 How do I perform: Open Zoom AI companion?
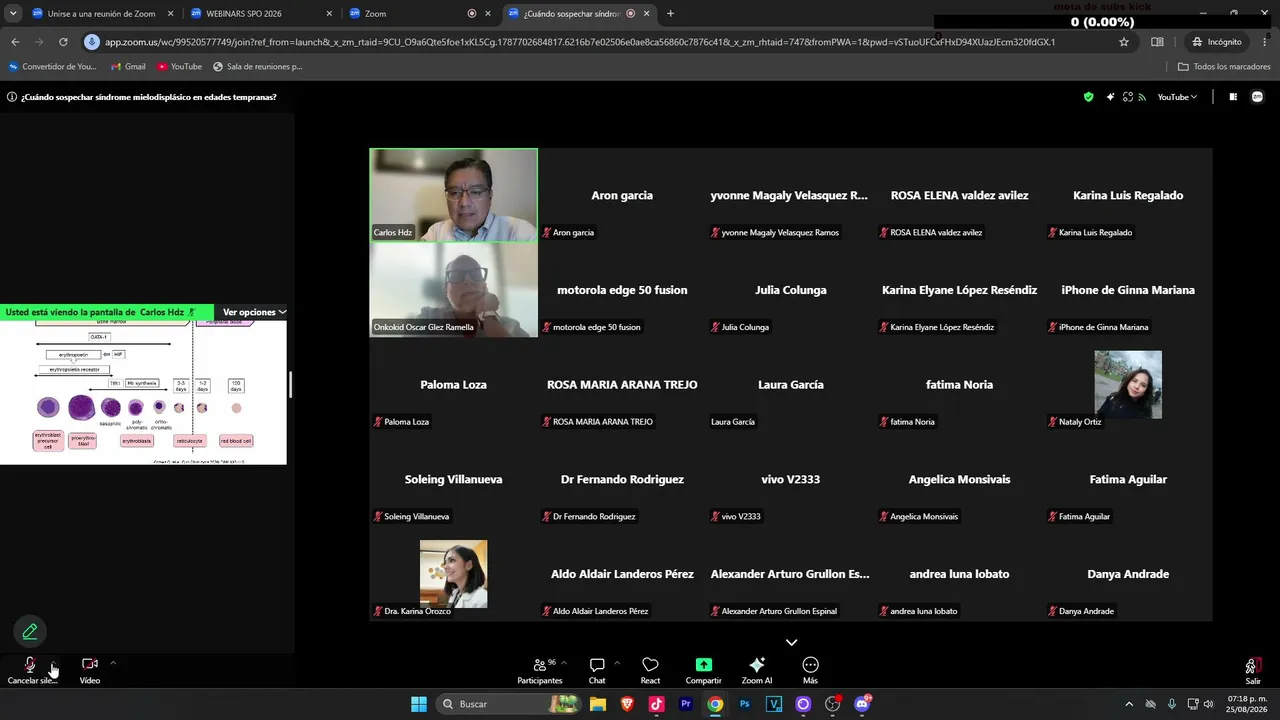tap(757, 670)
